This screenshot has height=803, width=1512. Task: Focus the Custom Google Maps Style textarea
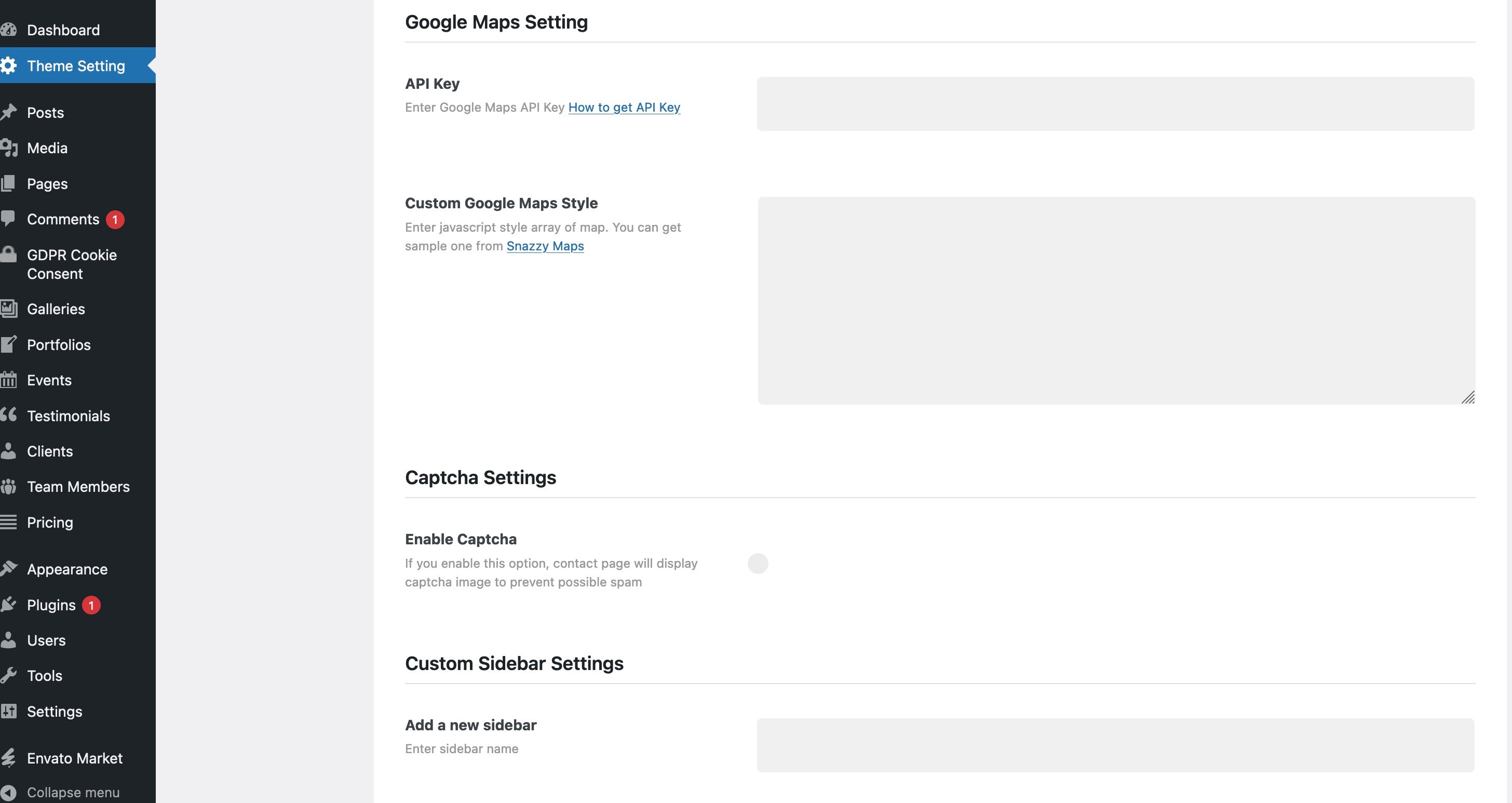1115,300
